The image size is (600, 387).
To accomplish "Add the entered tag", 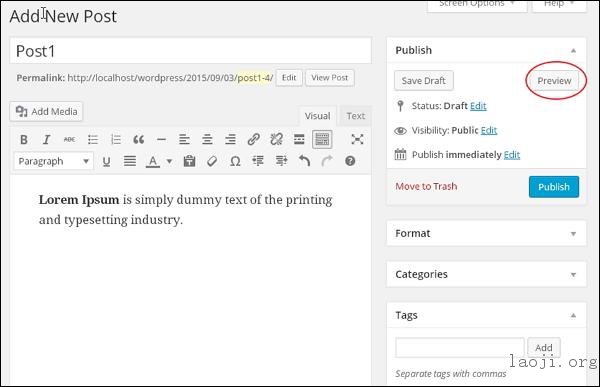I will coord(544,348).
